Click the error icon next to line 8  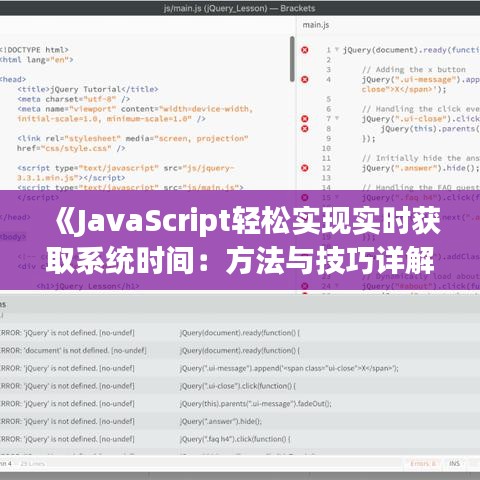click(305, 129)
